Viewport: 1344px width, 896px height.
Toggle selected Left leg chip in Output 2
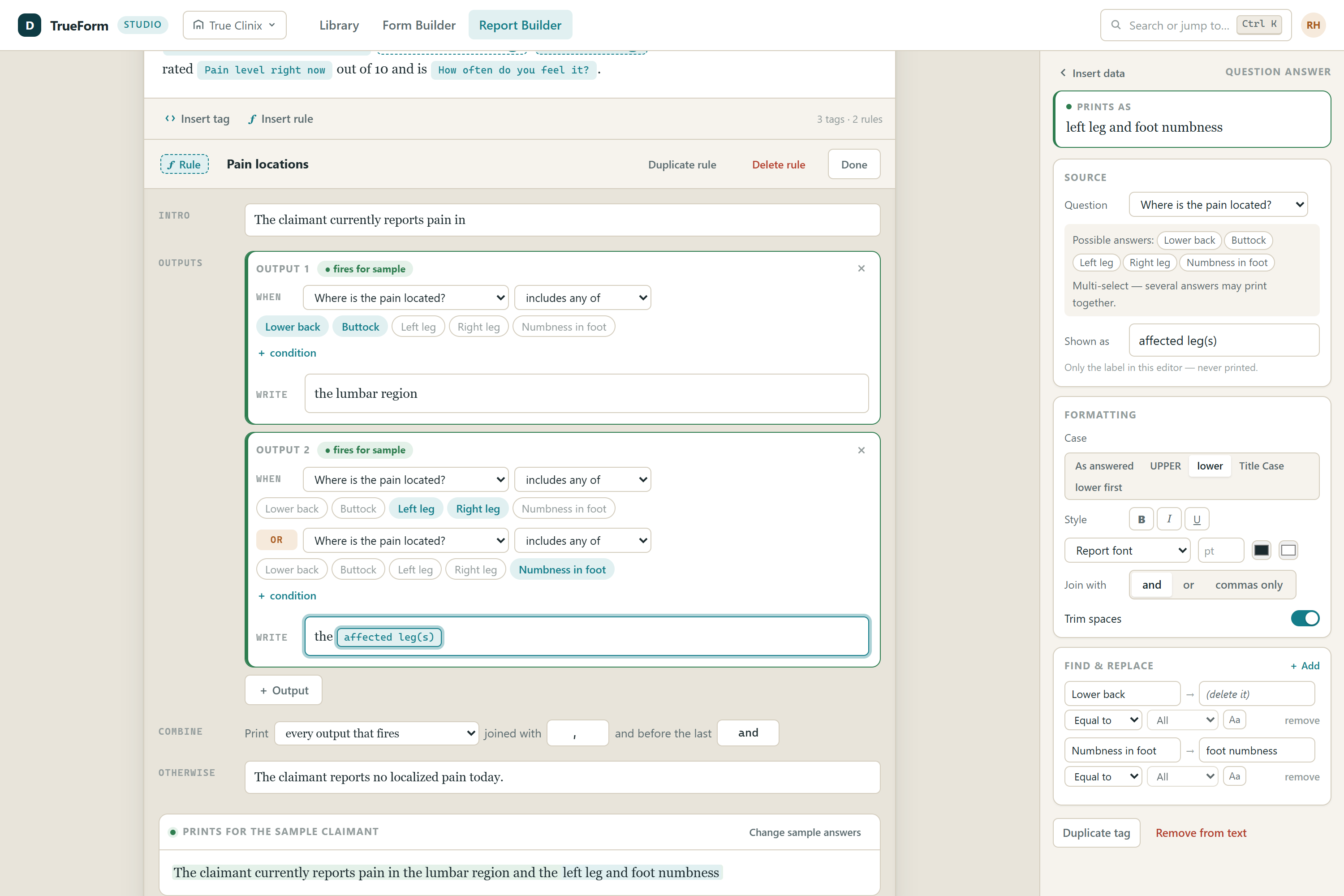coord(416,508)
